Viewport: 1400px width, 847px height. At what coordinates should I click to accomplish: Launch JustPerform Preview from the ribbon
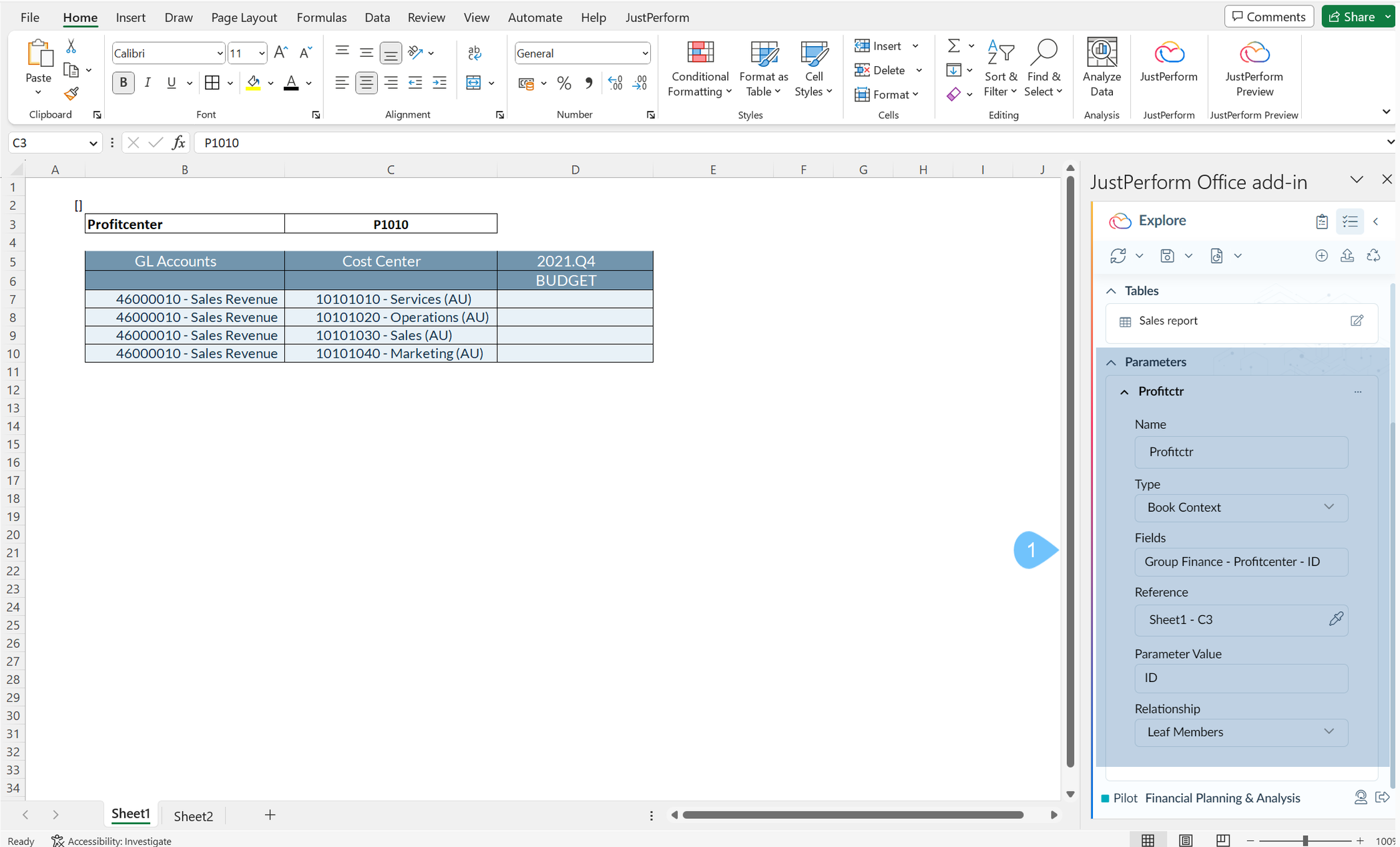[x=1253, y=67]
